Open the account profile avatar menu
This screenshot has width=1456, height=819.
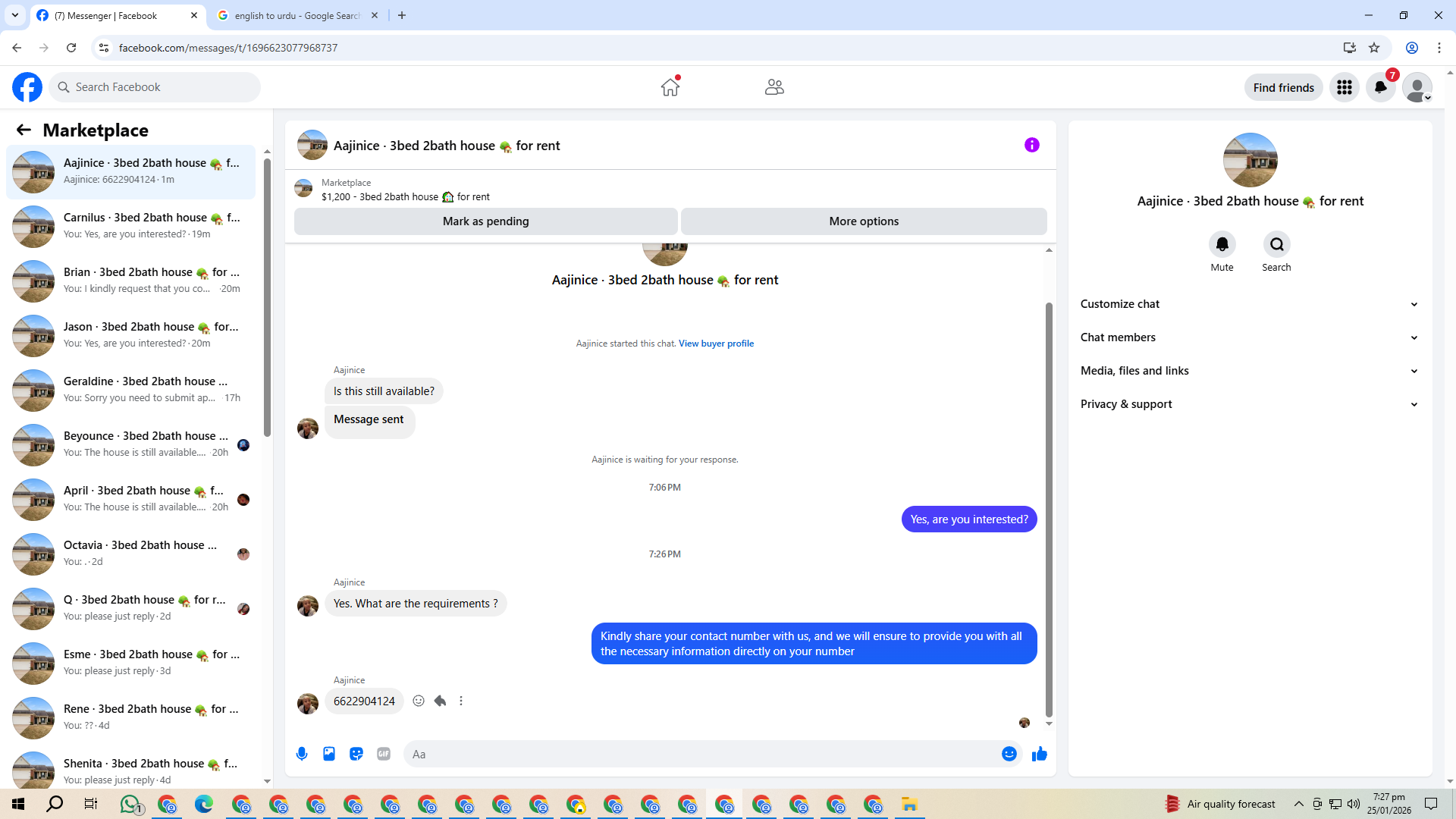[x=1417, y=87]
